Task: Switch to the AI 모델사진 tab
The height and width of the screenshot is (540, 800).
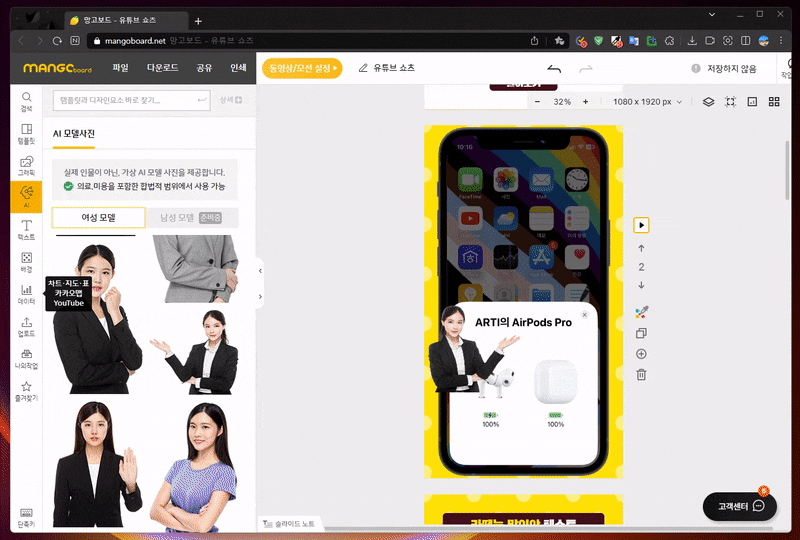Action: (74, 134)
